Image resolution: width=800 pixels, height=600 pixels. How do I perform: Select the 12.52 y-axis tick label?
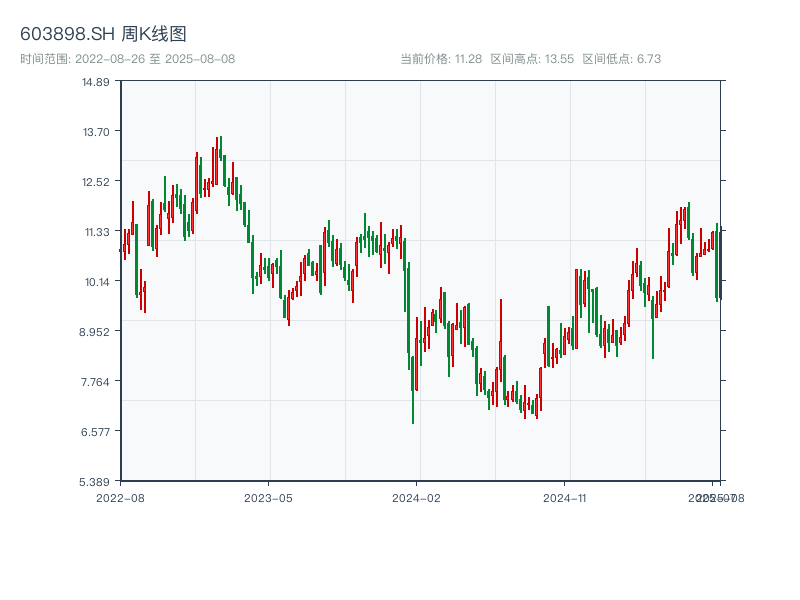[96, 181]
